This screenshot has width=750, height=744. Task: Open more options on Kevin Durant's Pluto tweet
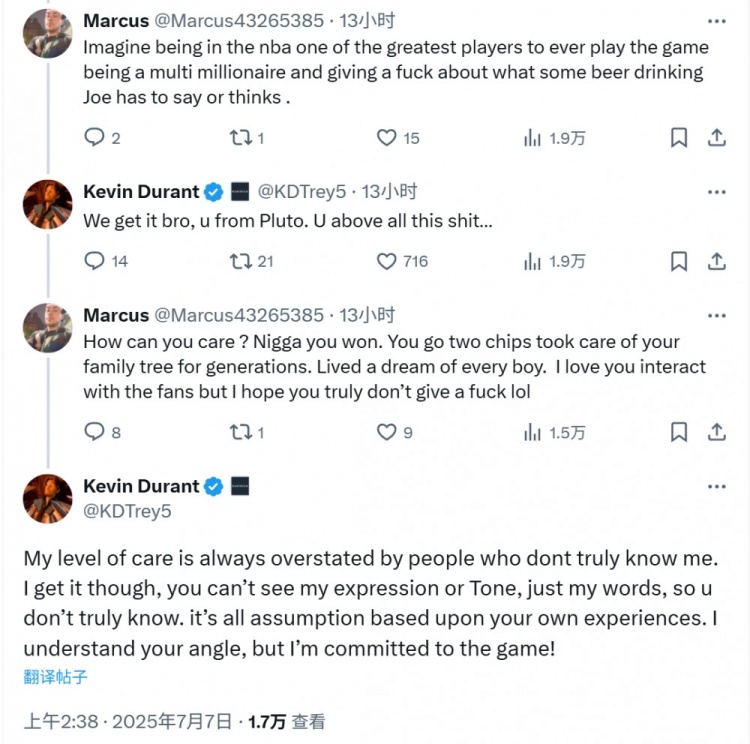click(716, 192)
